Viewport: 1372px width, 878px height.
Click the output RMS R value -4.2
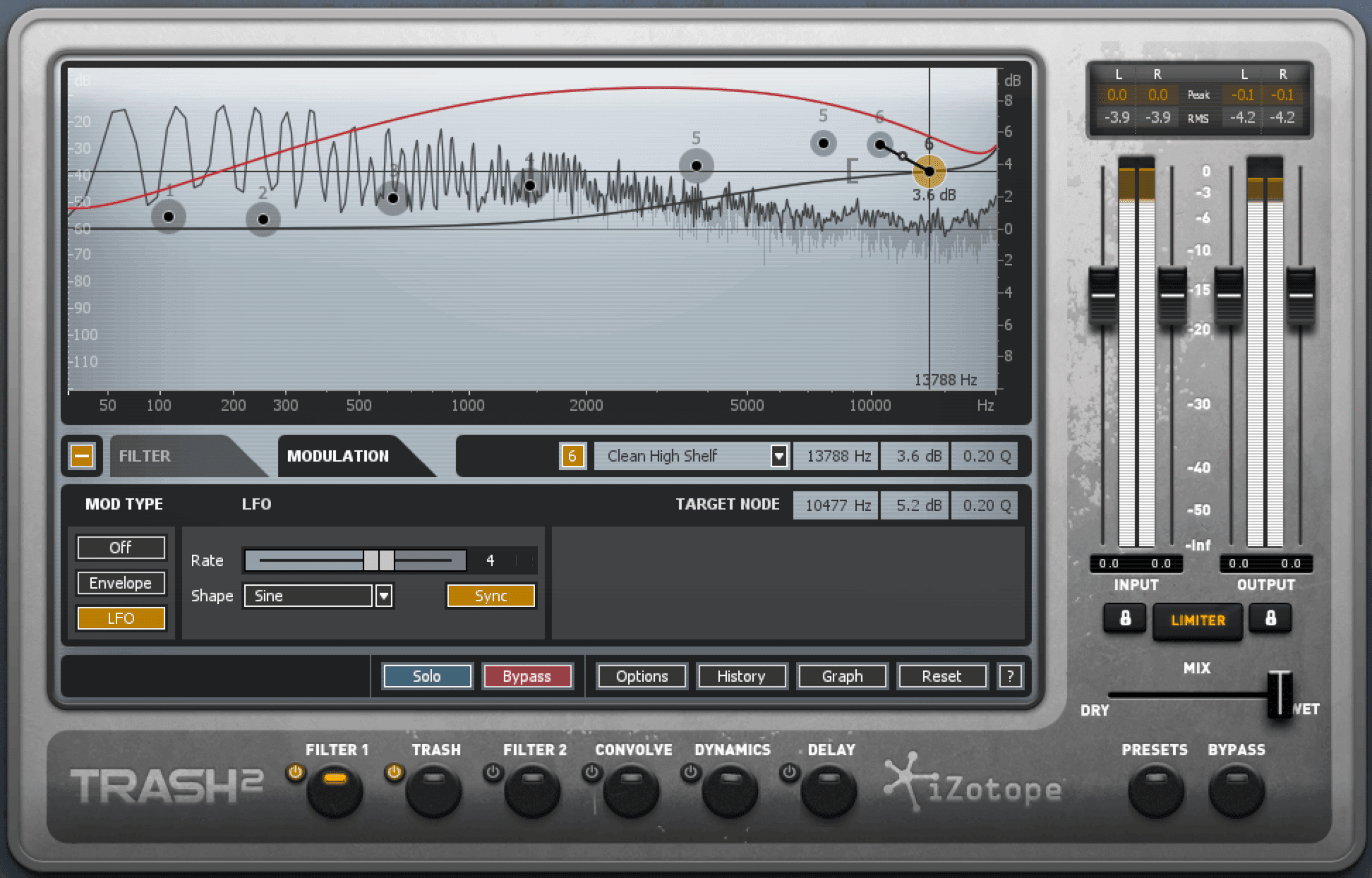(1282, 117)
